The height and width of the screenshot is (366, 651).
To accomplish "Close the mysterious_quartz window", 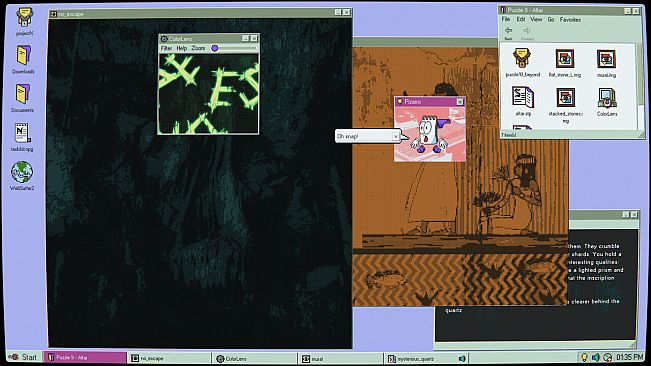I will pos(634,215).
